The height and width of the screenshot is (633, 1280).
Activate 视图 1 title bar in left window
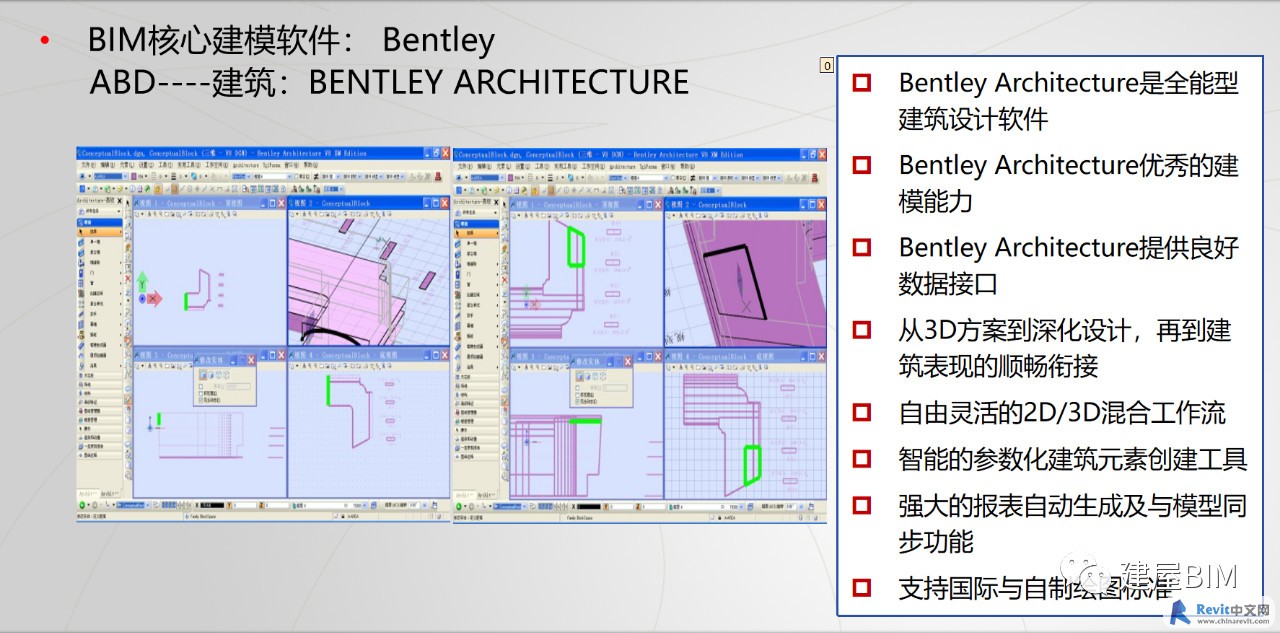click(209, 203)
